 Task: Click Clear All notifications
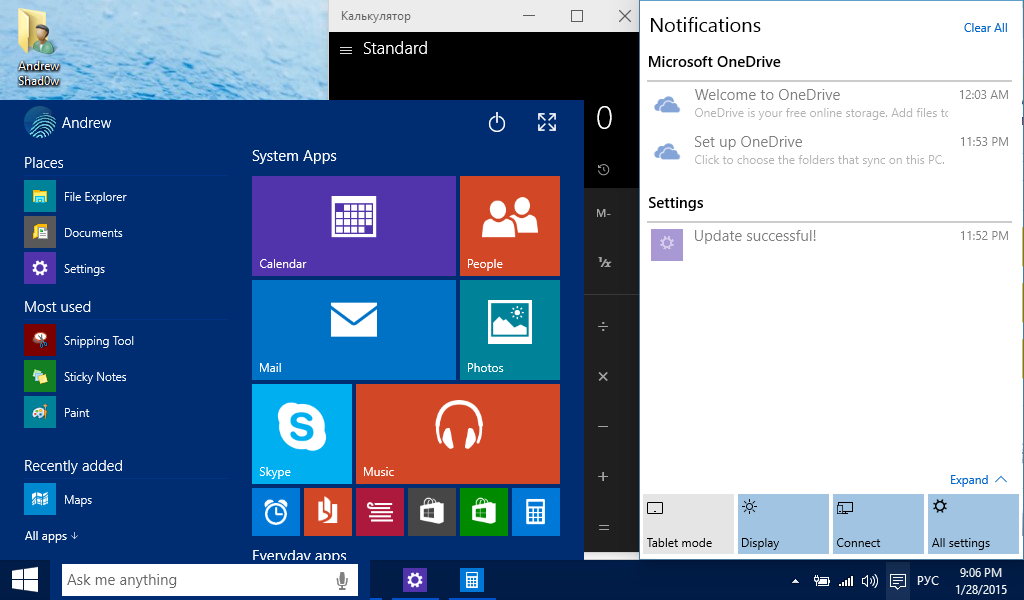[985, 28]
